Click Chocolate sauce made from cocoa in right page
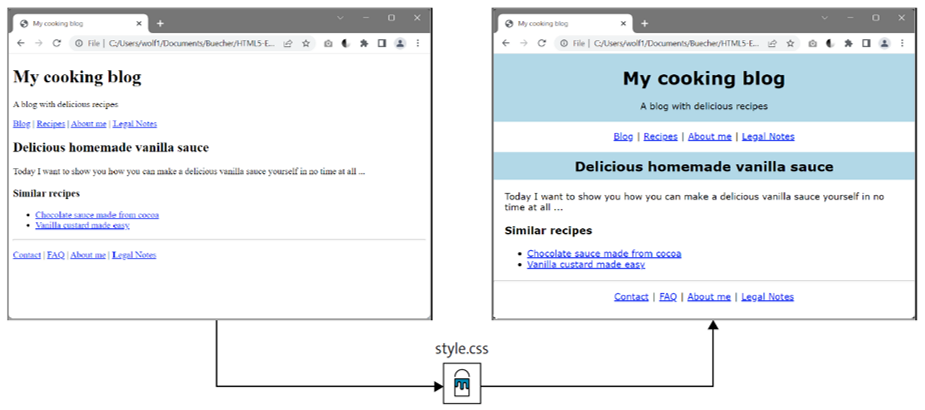Image resolution: width=925 pixels, height=410 pixels. point(604,254)
